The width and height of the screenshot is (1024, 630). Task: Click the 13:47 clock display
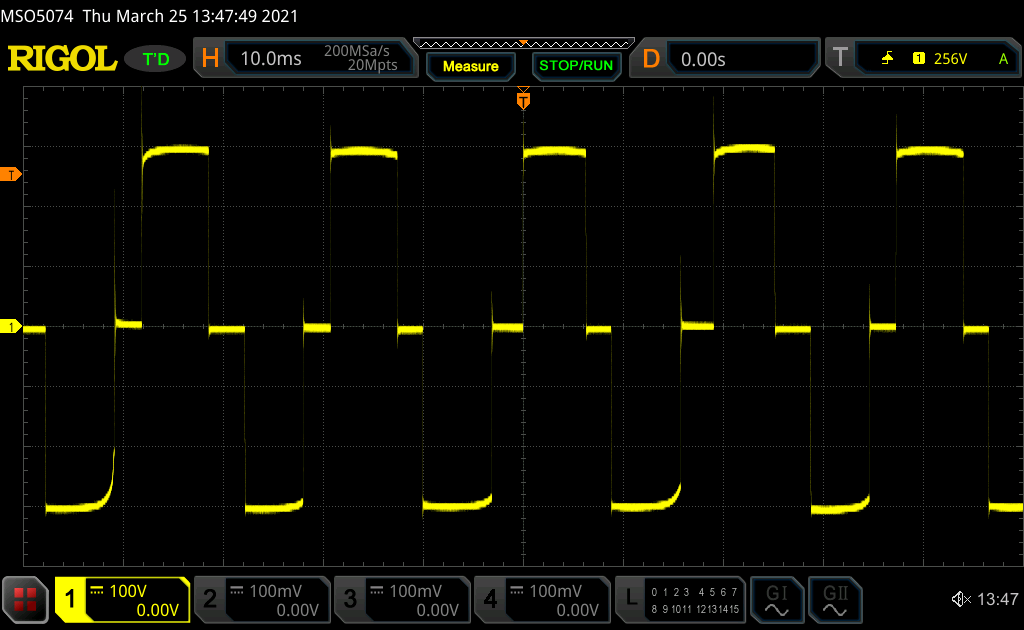[997, 599]
